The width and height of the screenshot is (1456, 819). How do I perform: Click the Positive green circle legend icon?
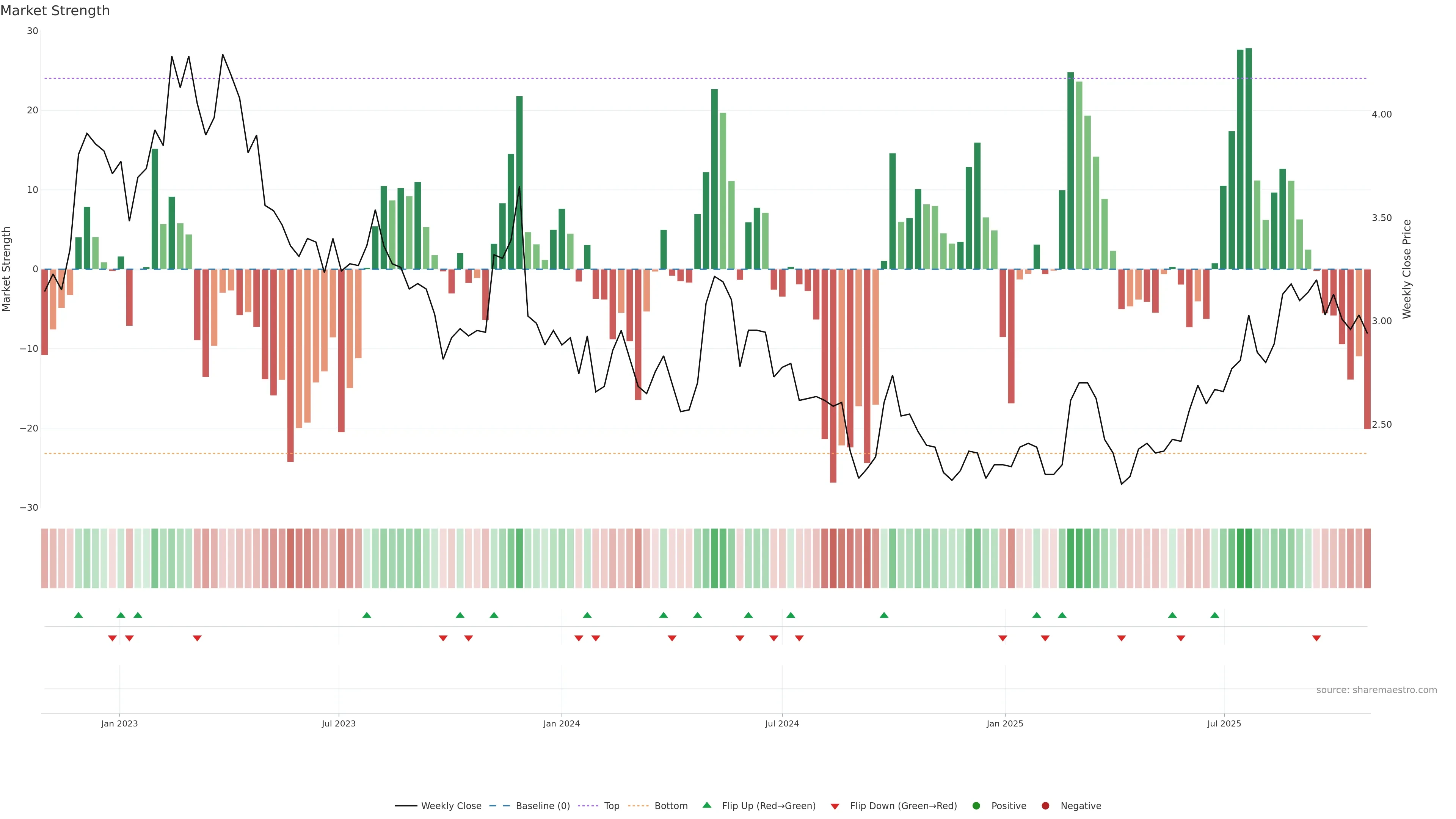[x=976, y=806]
